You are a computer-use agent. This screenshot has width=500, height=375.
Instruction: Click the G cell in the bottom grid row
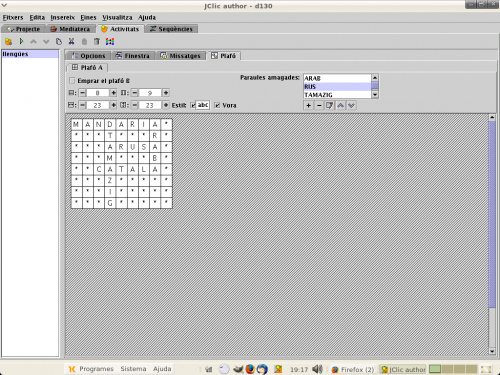tap(110, 203)
